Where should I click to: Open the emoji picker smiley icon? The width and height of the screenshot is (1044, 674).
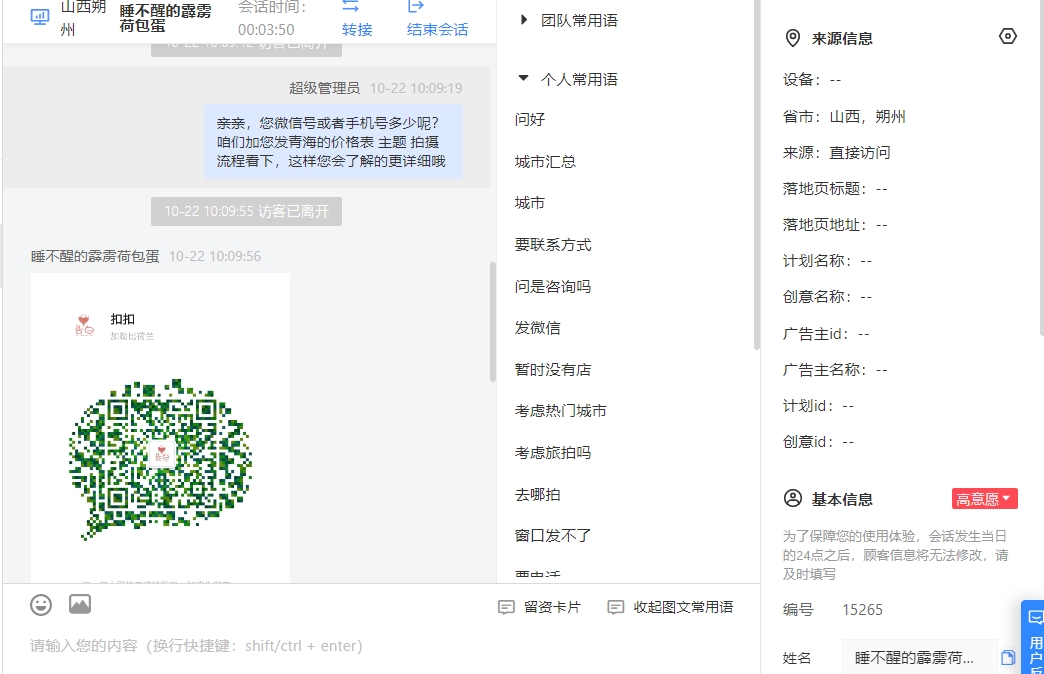[x=41, y=605]
